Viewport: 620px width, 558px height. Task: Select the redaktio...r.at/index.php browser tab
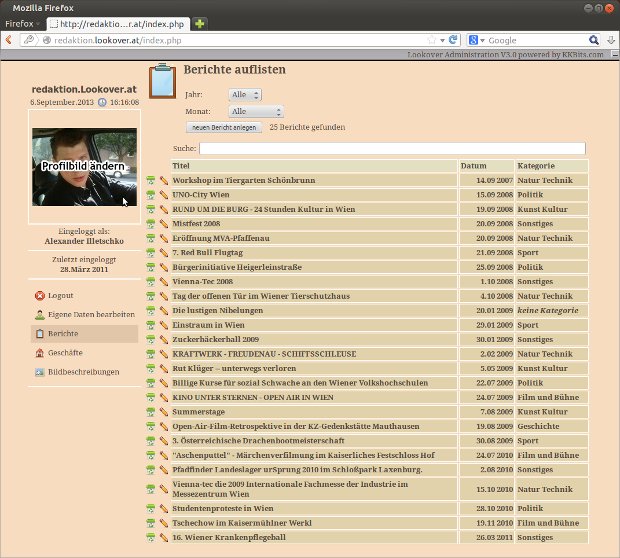(118, 24)
